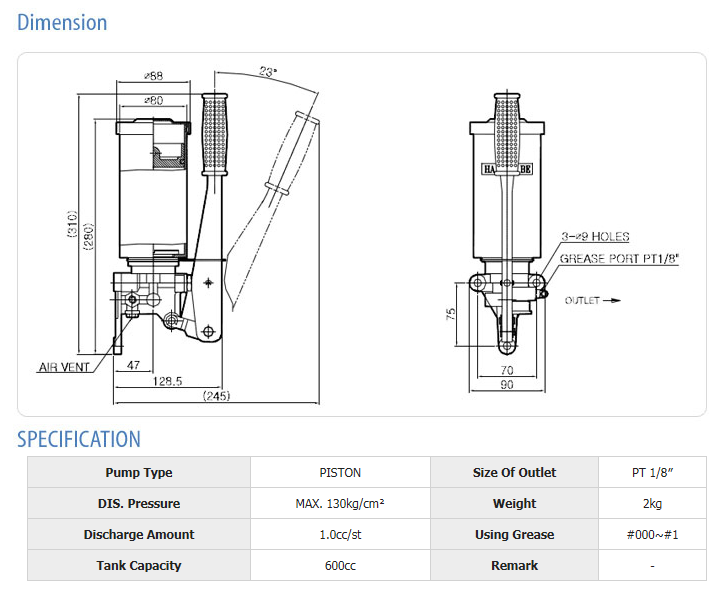Click the Dimension section heading
The image size is (717, 605).
pyautogui.click(x=62, y=22)
